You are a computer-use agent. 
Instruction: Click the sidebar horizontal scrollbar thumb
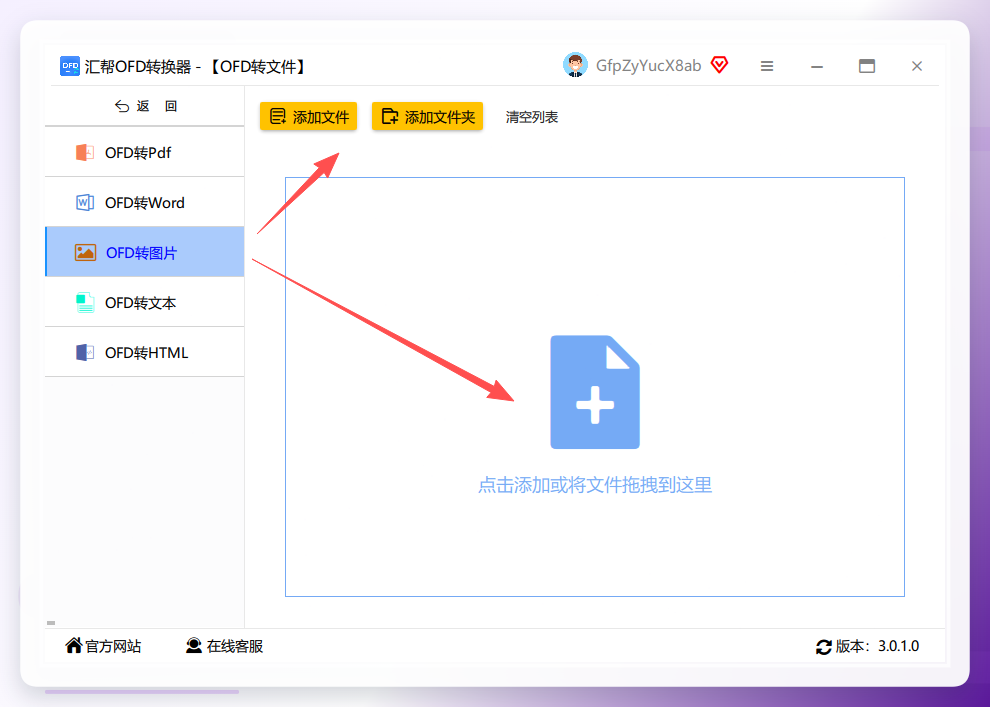(51, 623)
